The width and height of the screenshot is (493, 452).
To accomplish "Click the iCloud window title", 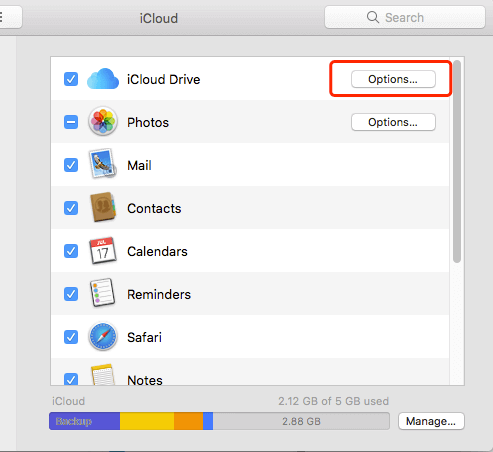I will (159, 18).
